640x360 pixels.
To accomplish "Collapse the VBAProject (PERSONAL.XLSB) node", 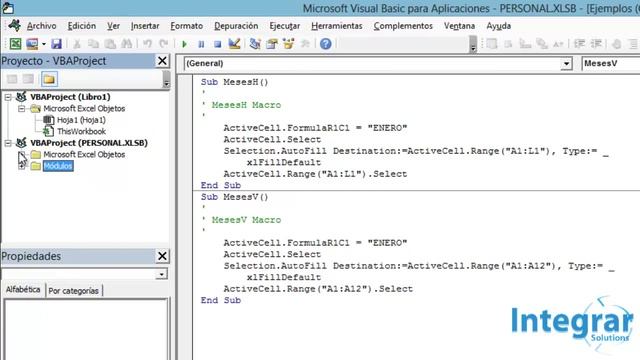I will [x=8, y=143].
